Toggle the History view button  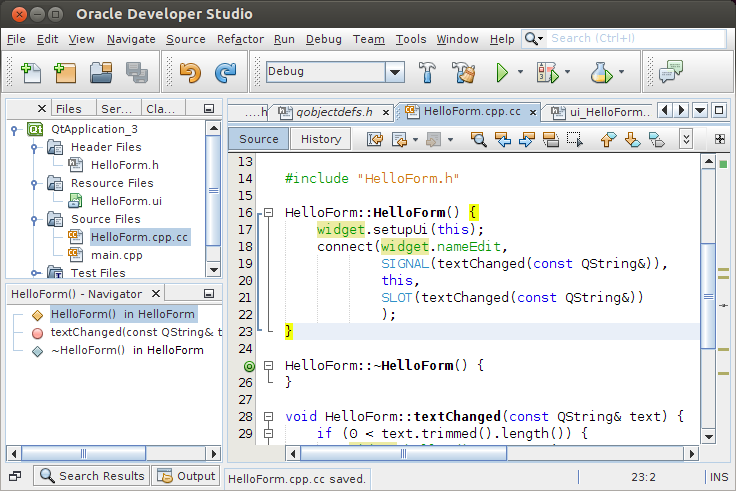click(320, 139)
